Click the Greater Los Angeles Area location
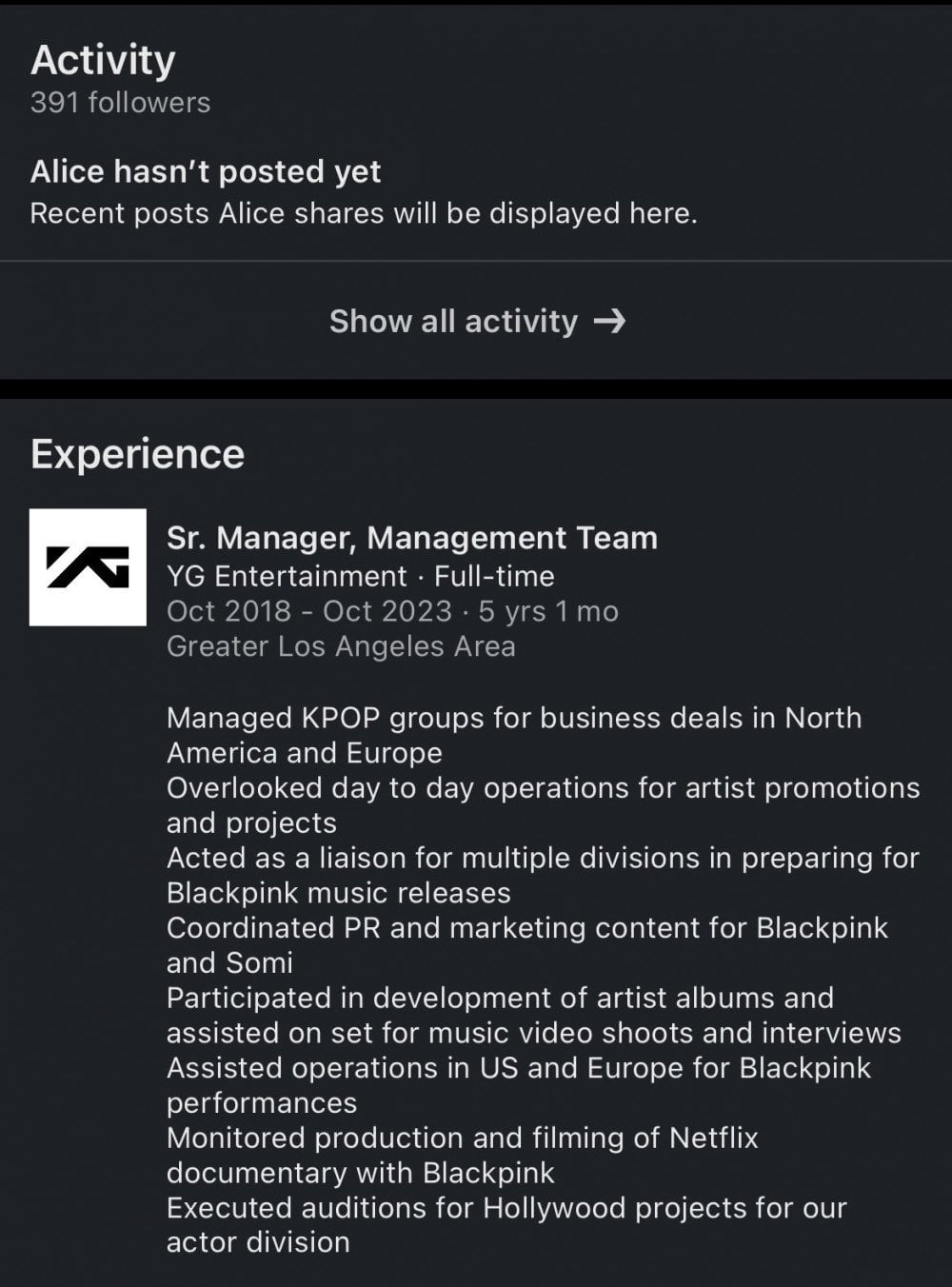 341,646
